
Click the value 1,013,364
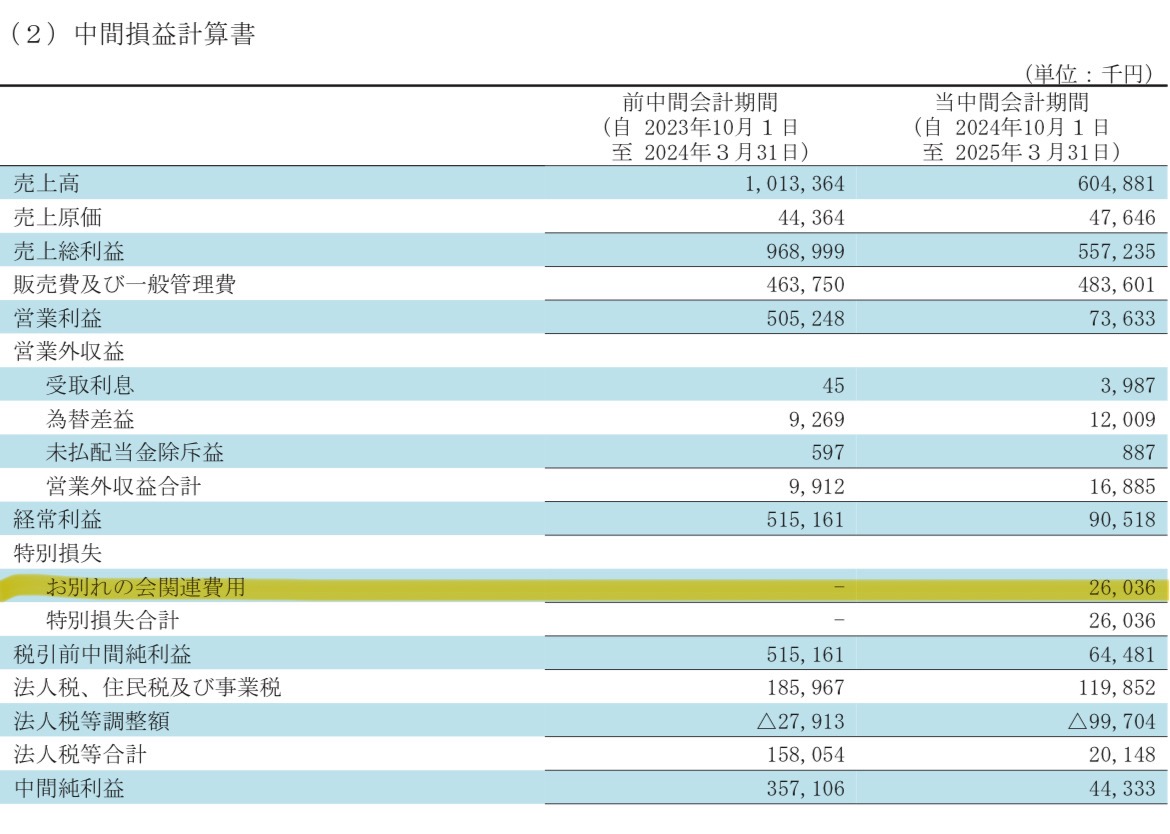(x=794, y=184)
